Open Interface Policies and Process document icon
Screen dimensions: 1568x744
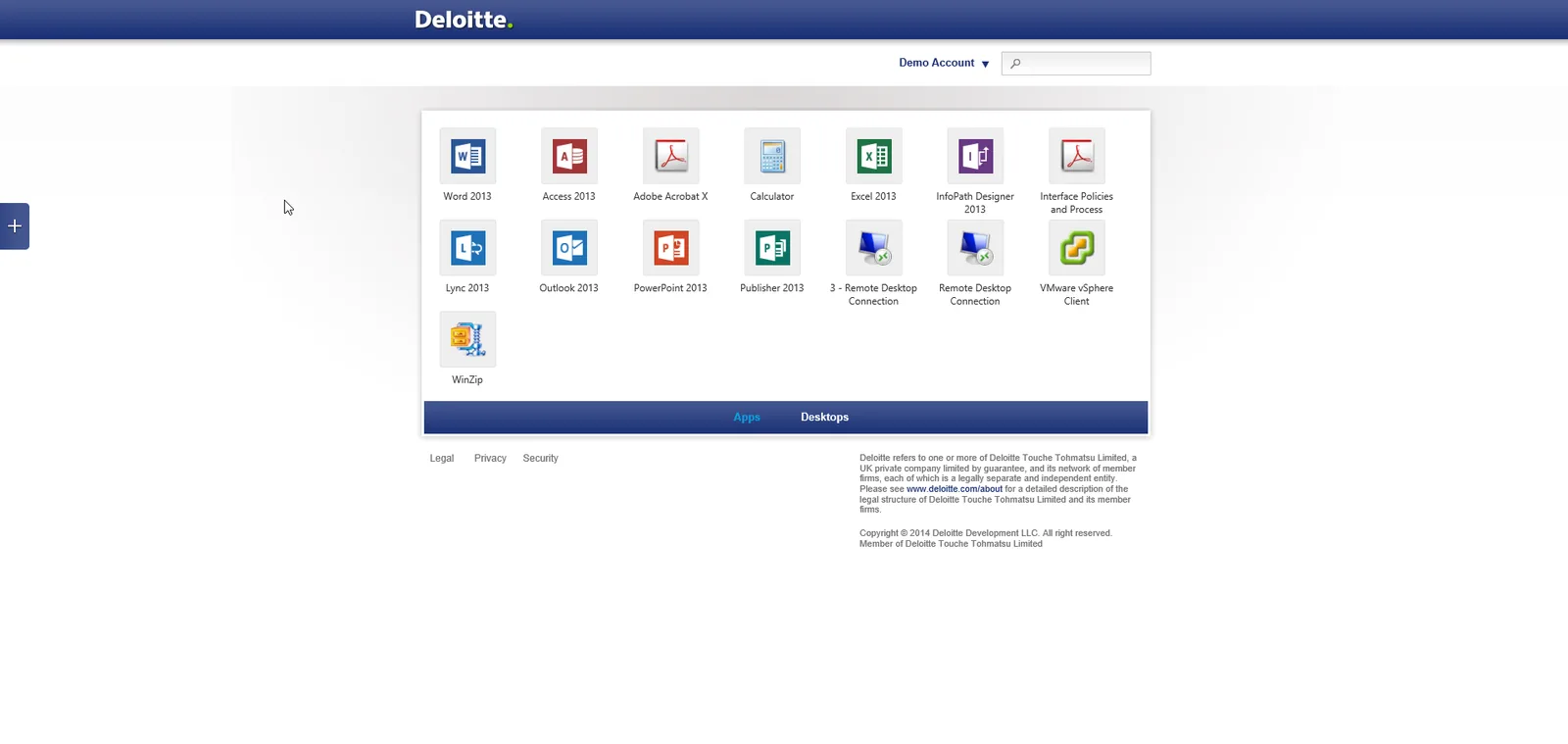[x=1077, y=156]
